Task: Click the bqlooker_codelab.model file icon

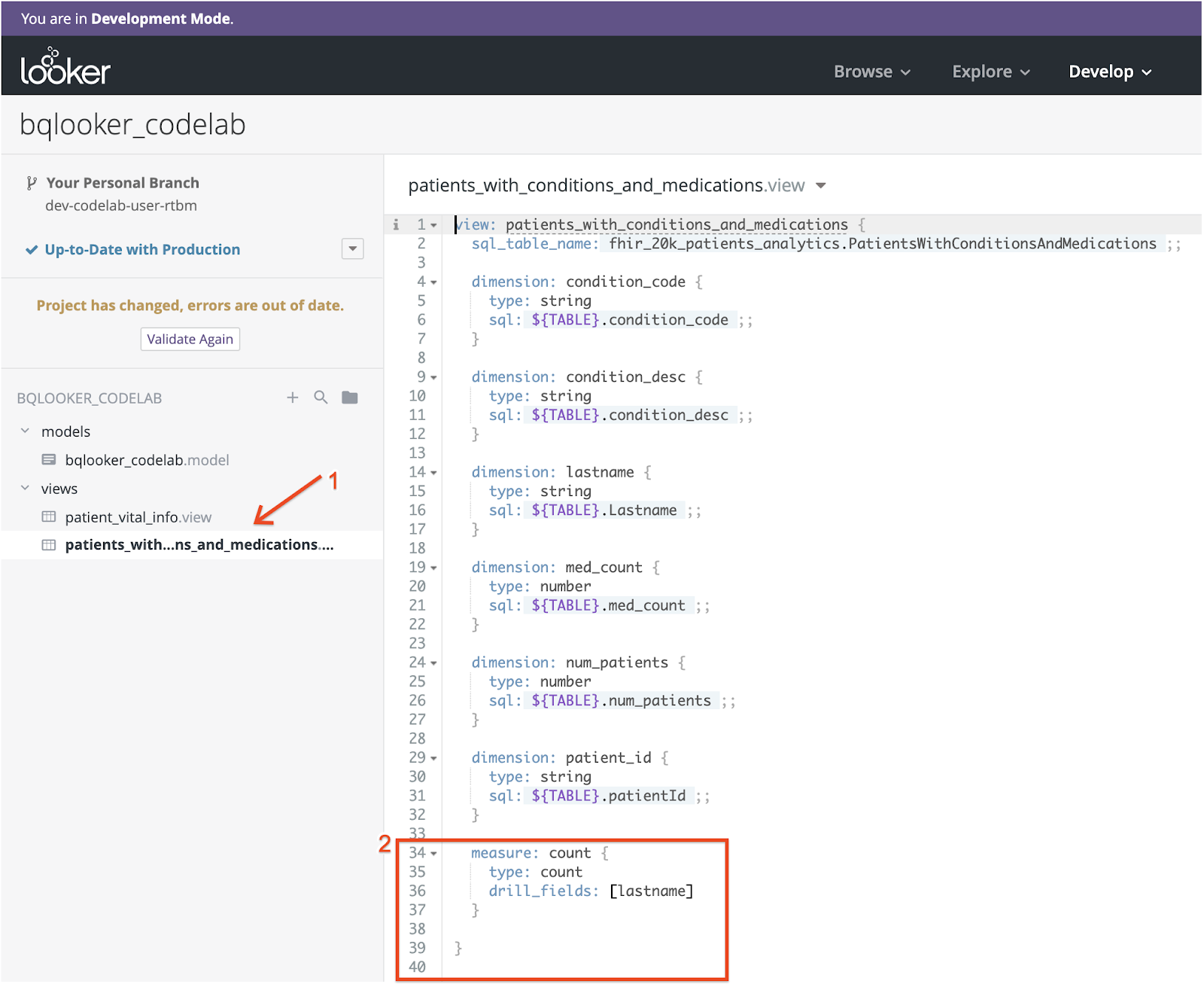Action: [x=49, y=460]
